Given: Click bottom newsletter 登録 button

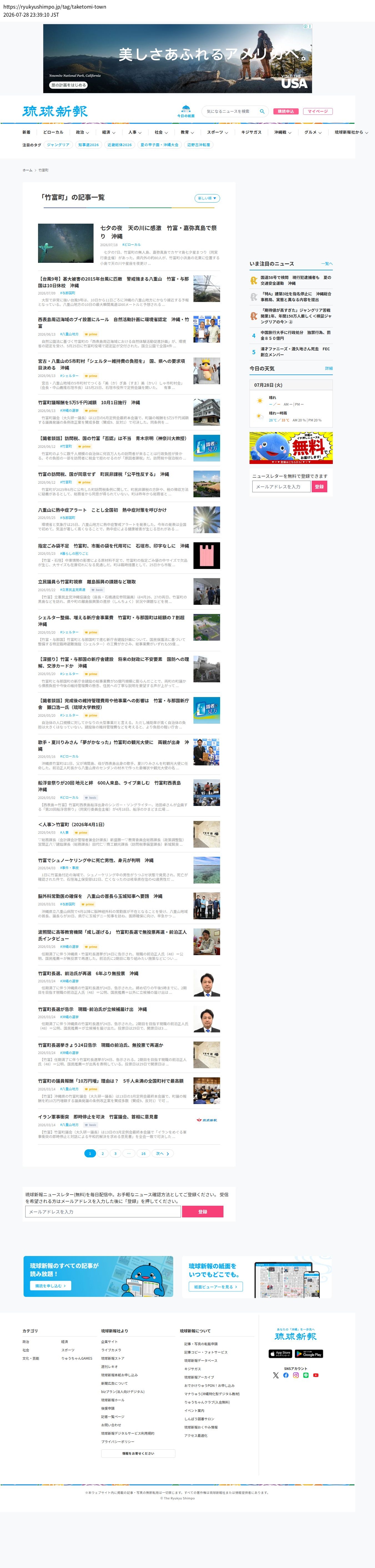Looking at the screenshot, I should [x=203, y=1211].
